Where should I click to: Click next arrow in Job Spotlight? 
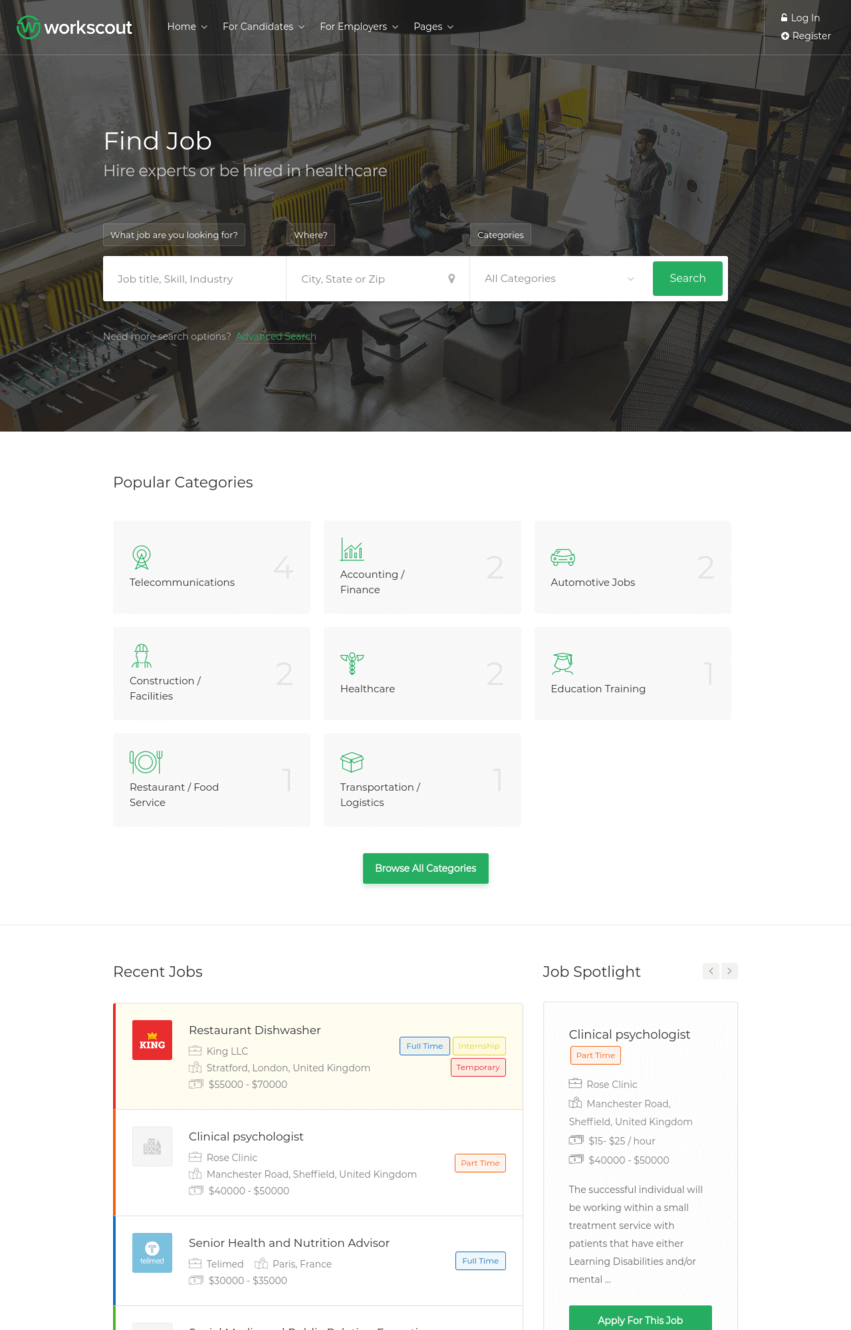tap(730, 971)
